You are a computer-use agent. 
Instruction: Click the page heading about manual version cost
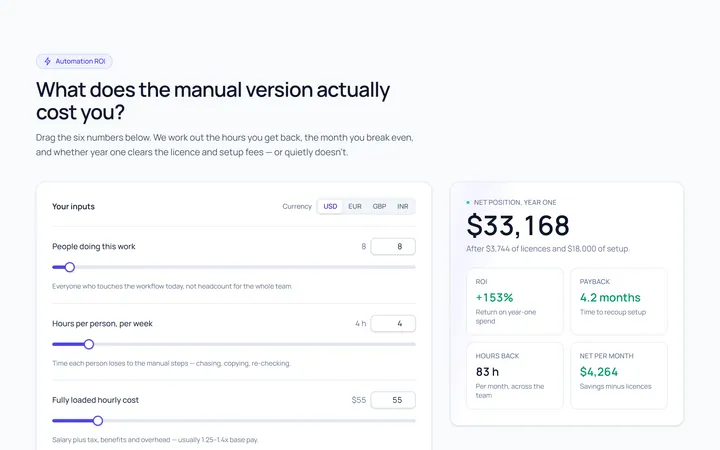click(213, 101)
